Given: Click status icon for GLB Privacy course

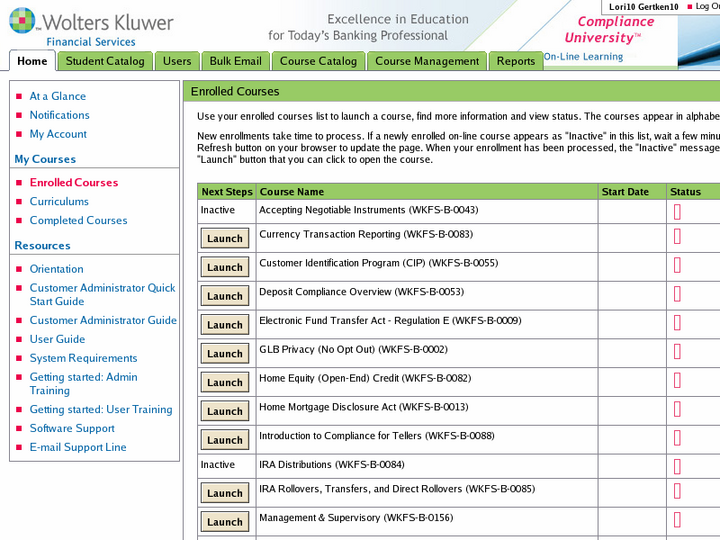Looking at the screenshot, I should coord(677,352).
